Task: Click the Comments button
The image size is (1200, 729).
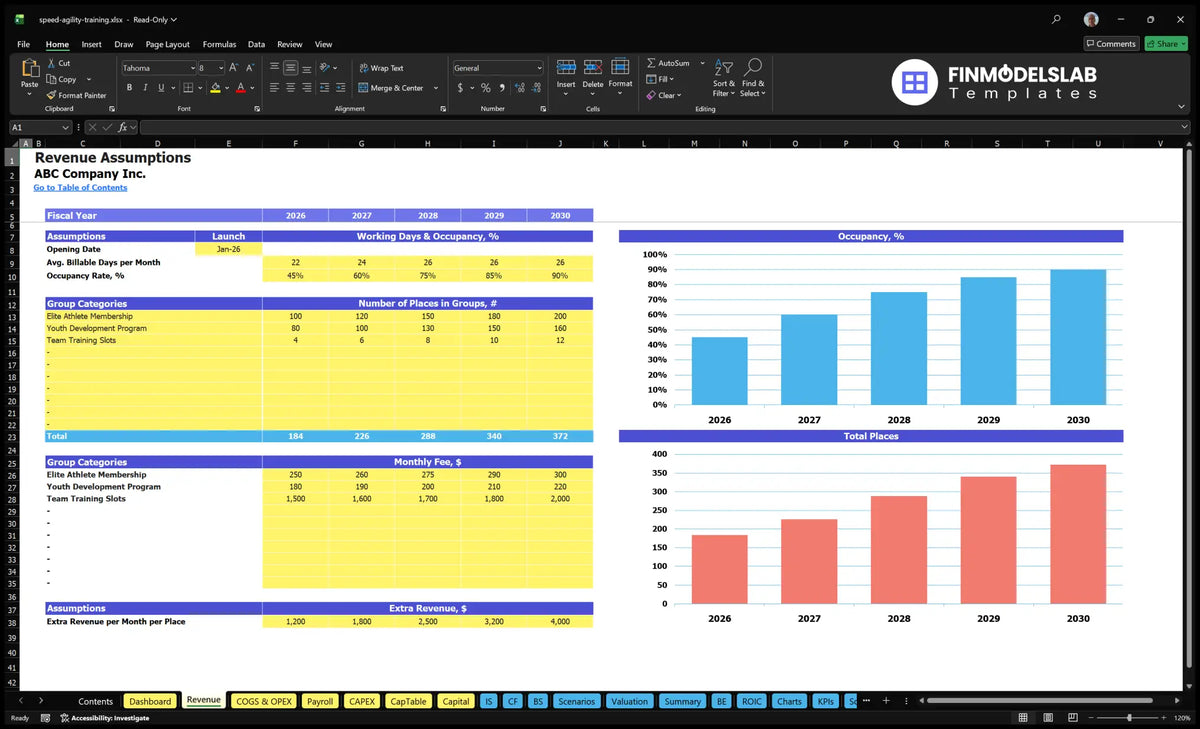Action: pos(1111,44)
